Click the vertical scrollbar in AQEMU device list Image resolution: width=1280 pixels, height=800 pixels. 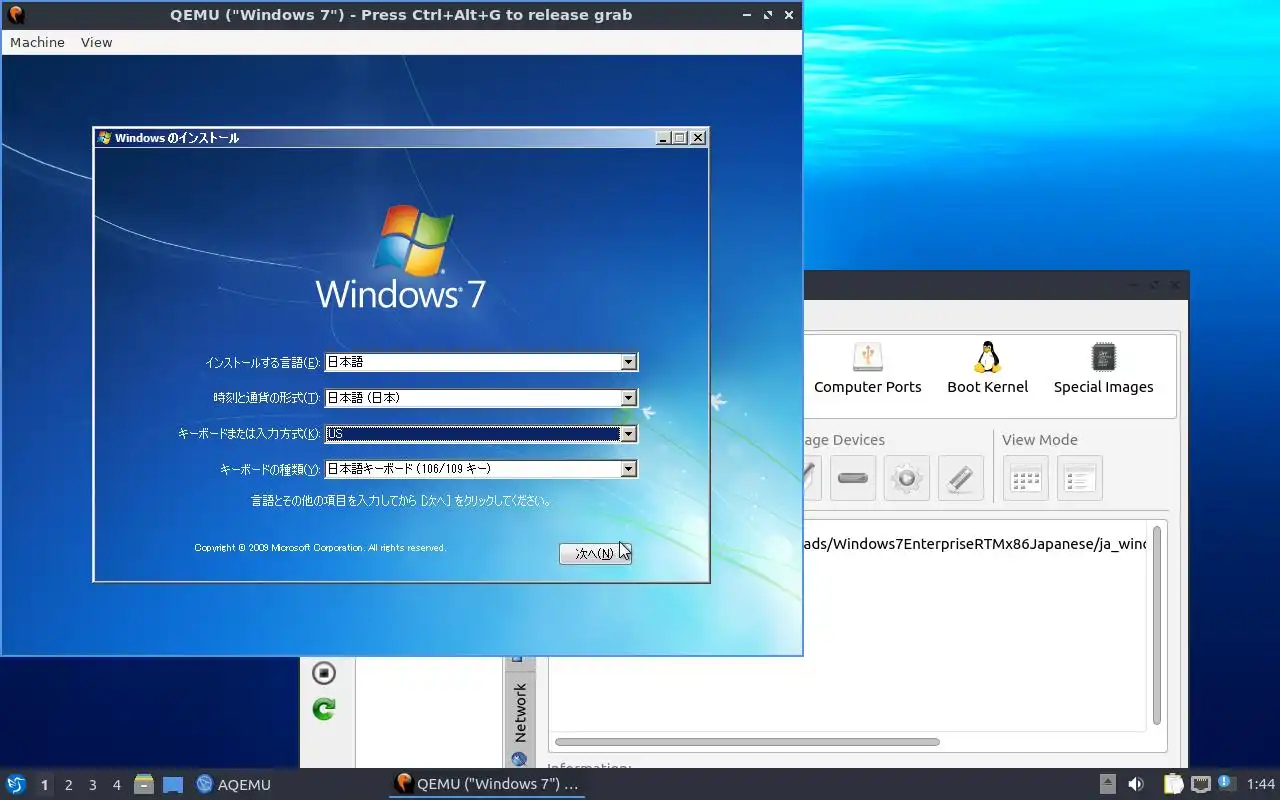[1157, 625]
